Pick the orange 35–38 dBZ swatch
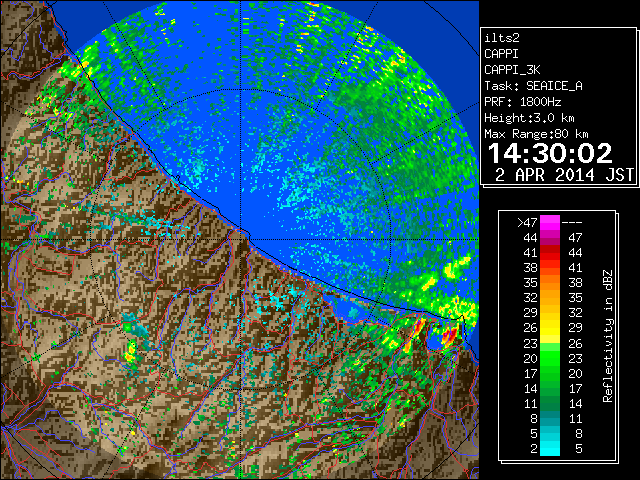The height and width of the screenshot is (480, 640). click(550, 282)
